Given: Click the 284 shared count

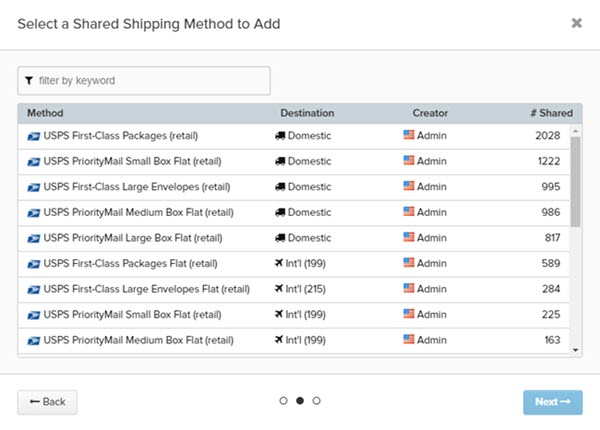Looking at the screenshot, I should click(551, 289).
